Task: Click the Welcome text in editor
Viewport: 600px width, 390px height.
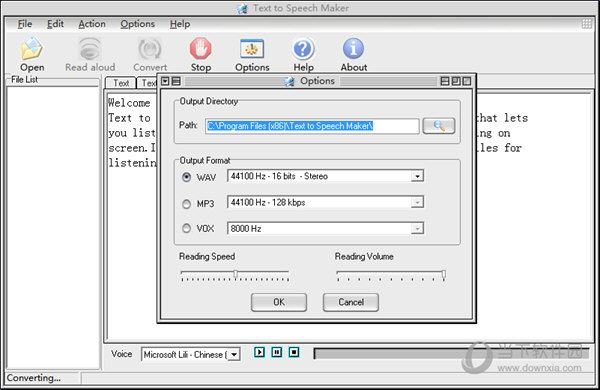Action: coord(129,103)
